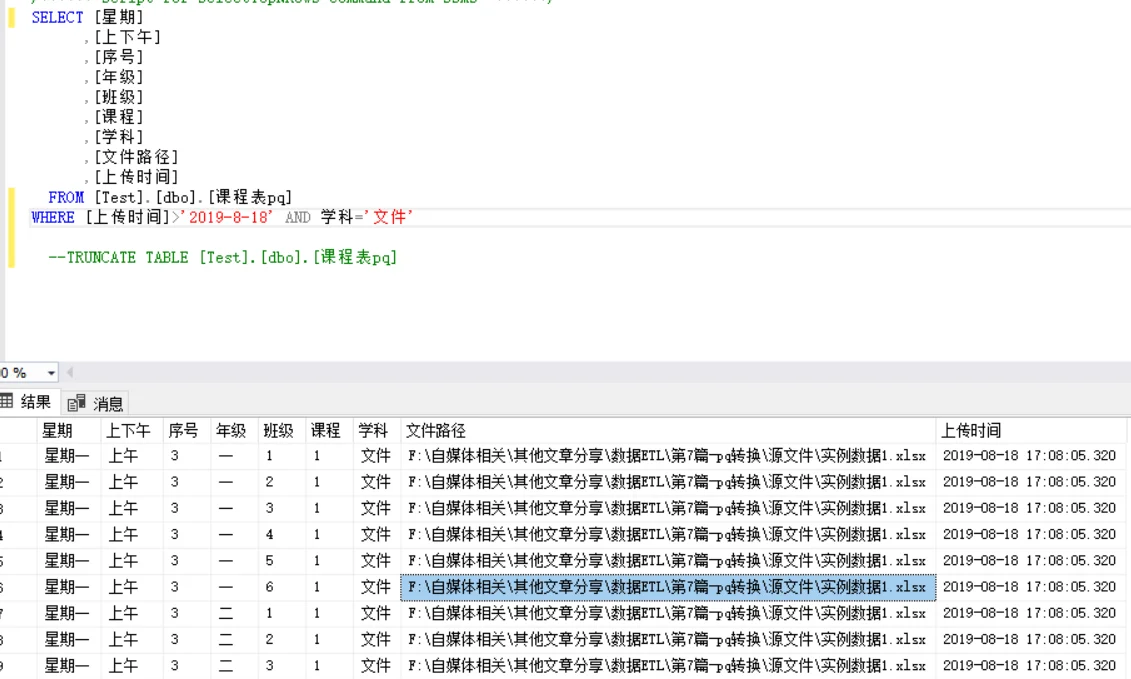The height and width of the screenshot is (679, 1131).
Task: Click the messages icon beside 消息
Action: click(76, 403)
